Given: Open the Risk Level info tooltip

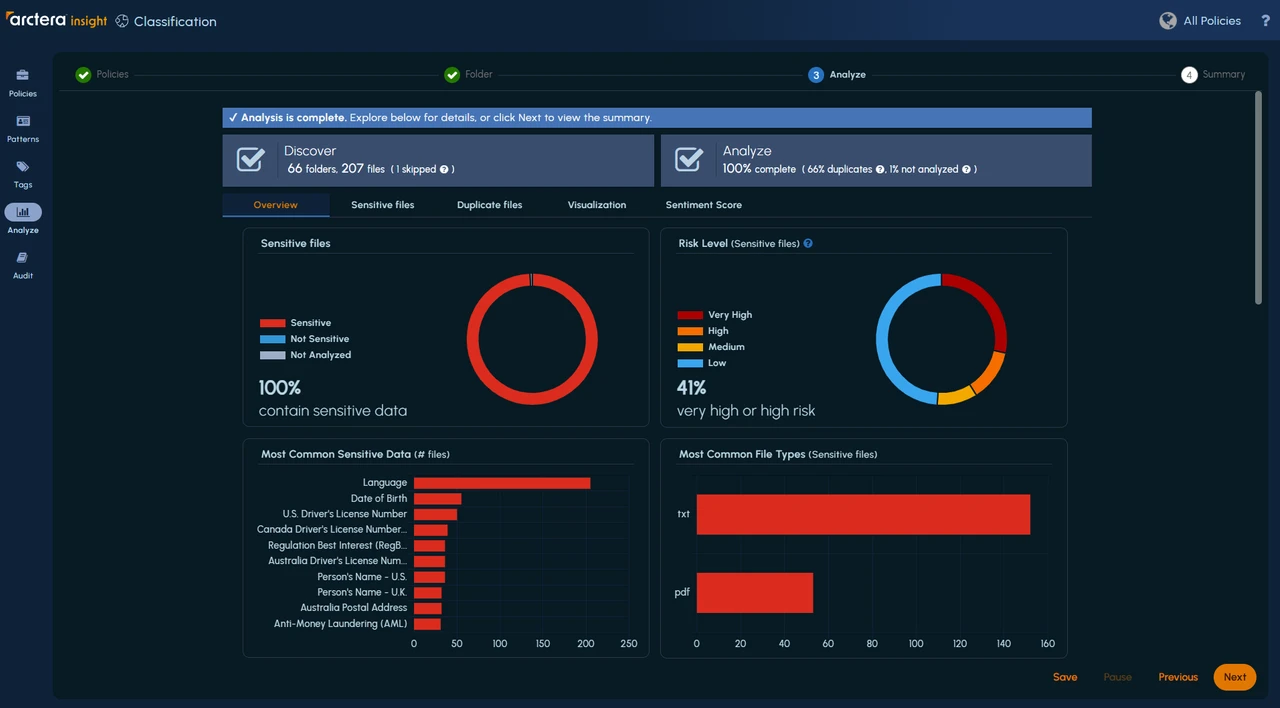Looking at the screenshot, I should [x=808, y=243].
